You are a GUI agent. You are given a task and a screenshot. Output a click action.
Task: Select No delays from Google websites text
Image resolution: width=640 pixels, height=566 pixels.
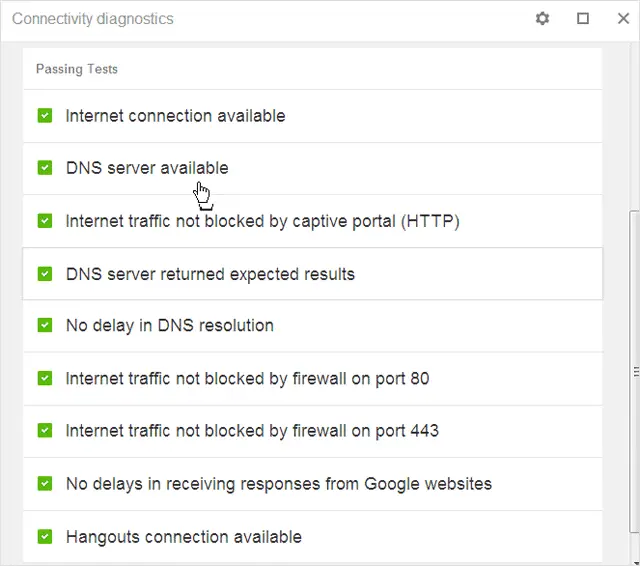[279, 484]
